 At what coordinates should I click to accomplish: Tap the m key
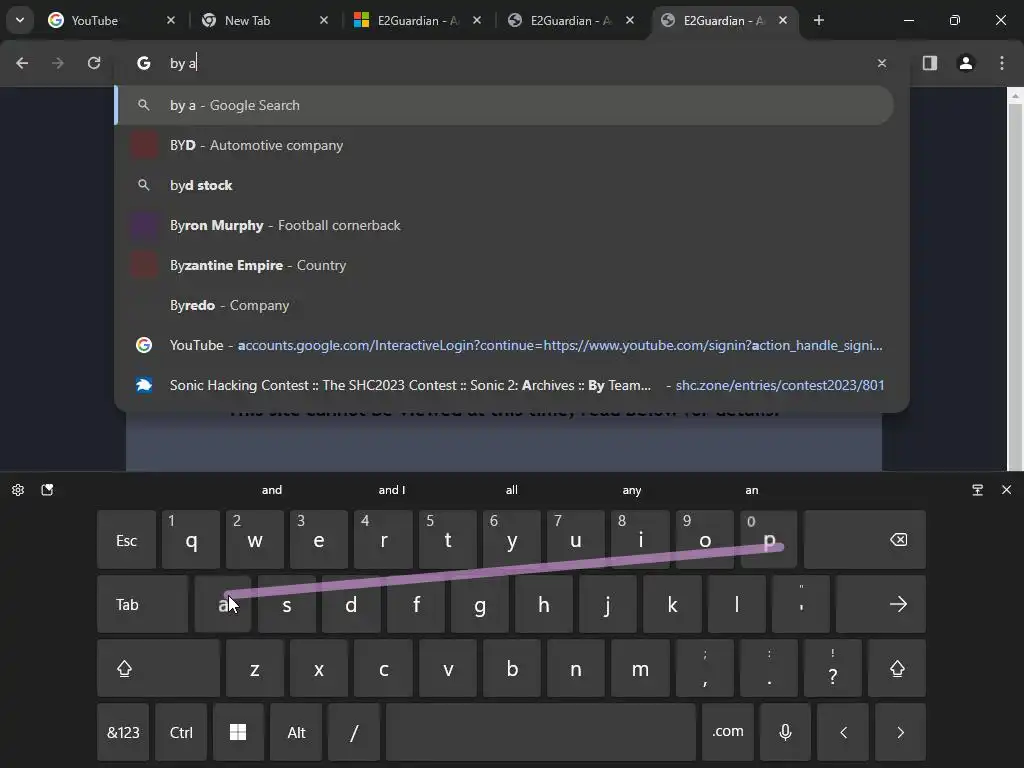[640, 668]
